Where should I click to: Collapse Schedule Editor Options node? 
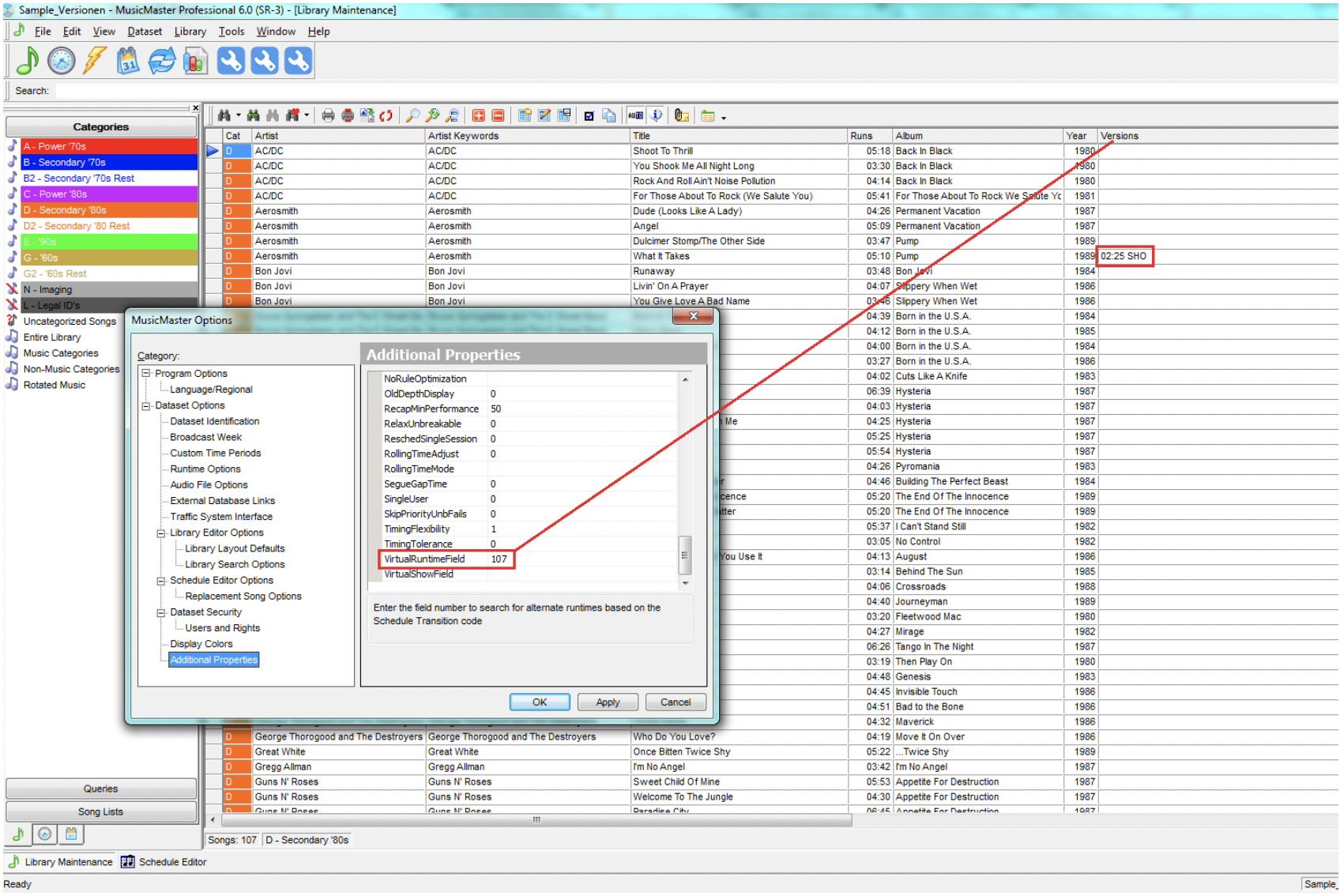pos(161,581)
